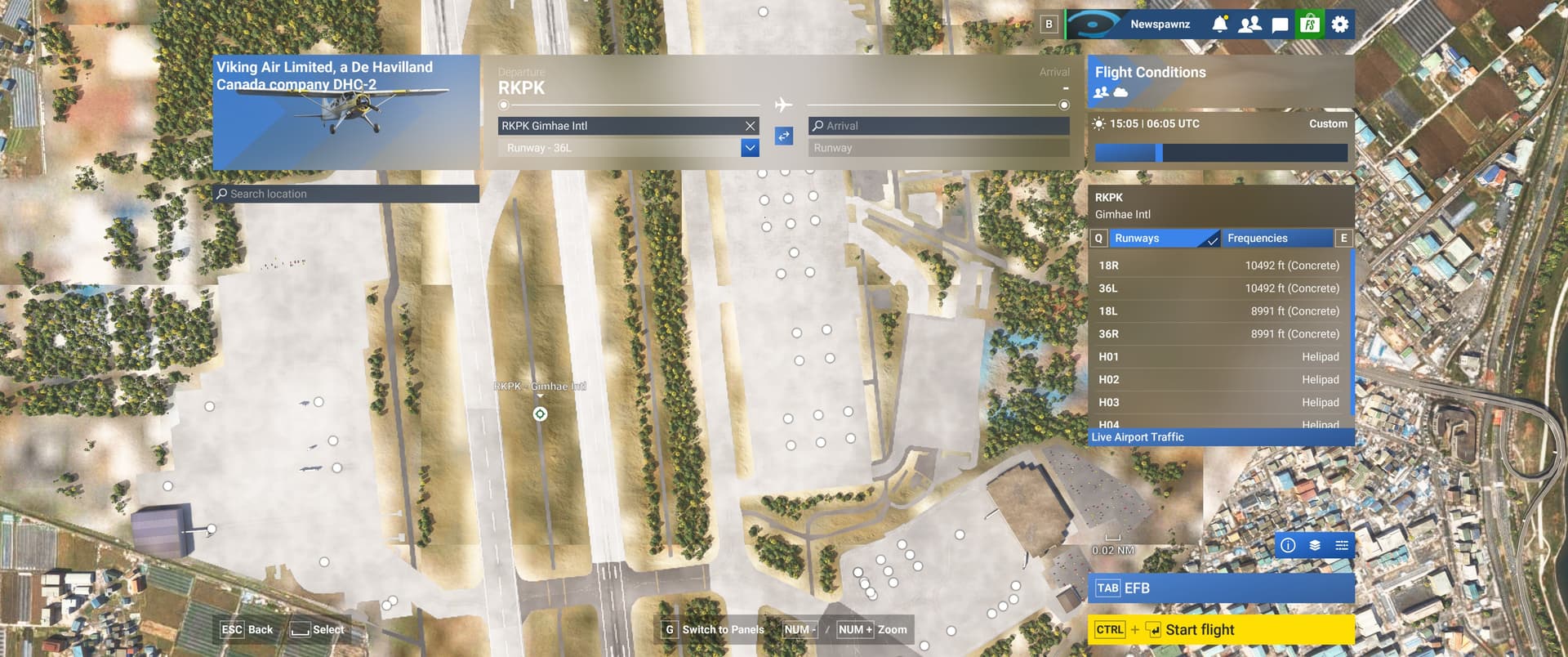Swap departure and arrival airports
1568x657 pixels.
[783, 136]
